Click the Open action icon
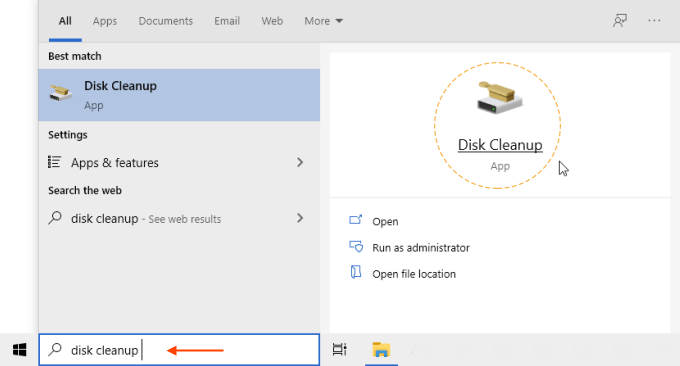The image size is (680, 366). click(x=356, y=220)
